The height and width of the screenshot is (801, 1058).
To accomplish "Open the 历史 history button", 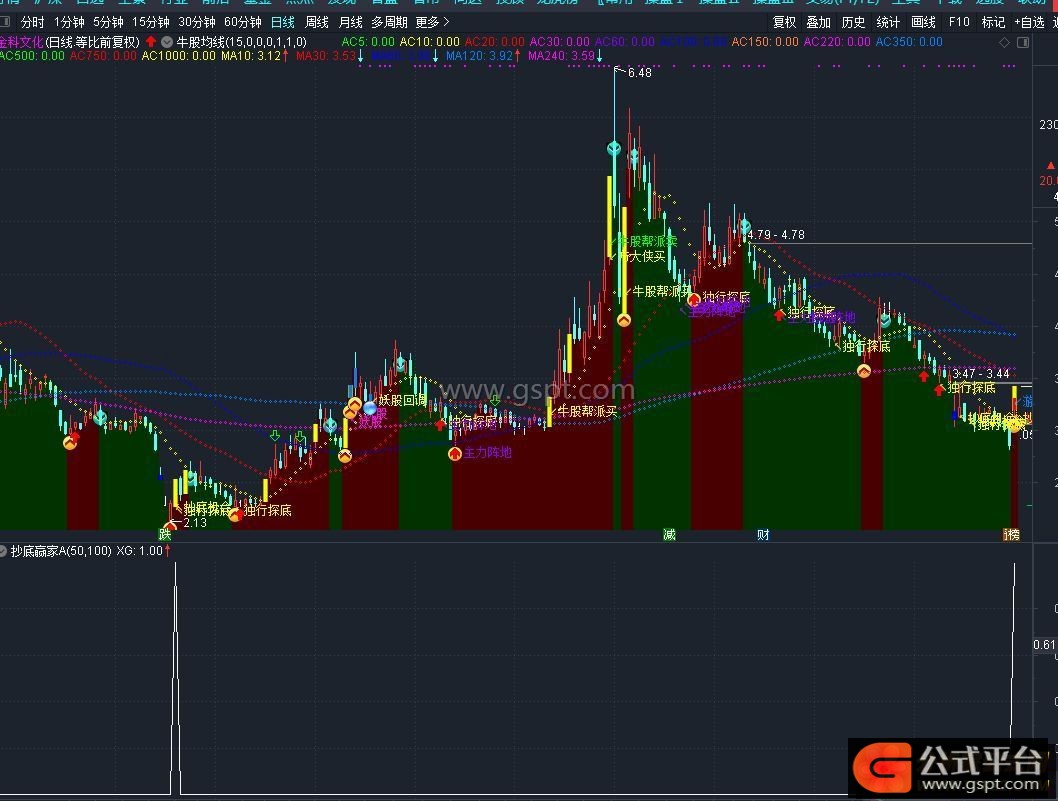I will click(853, 22).
